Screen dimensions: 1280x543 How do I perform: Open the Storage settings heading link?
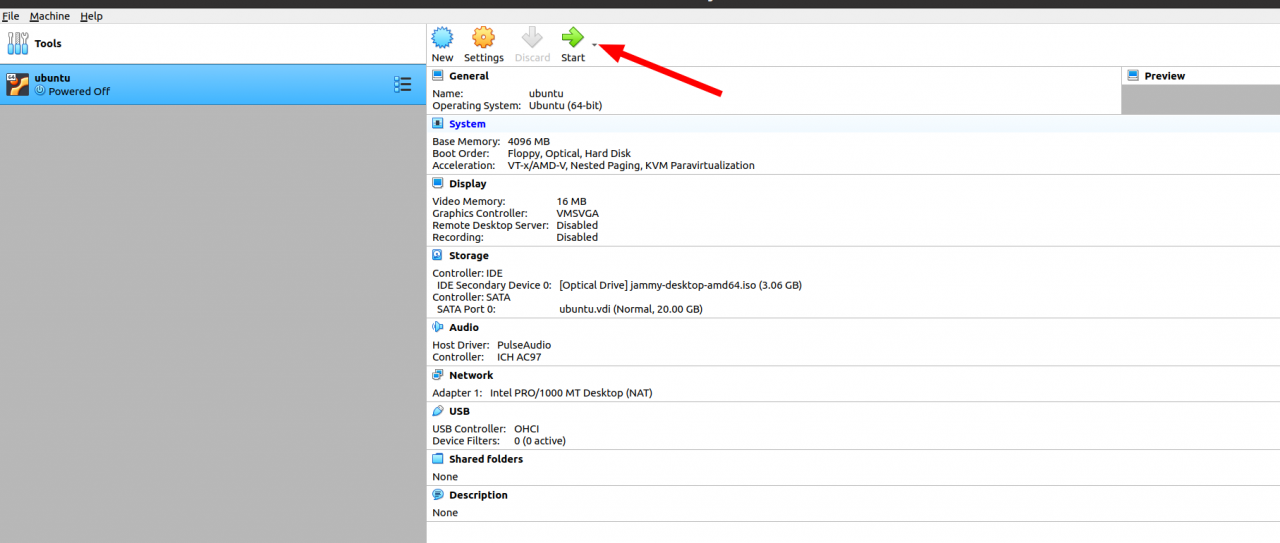(x=469, y=256)
